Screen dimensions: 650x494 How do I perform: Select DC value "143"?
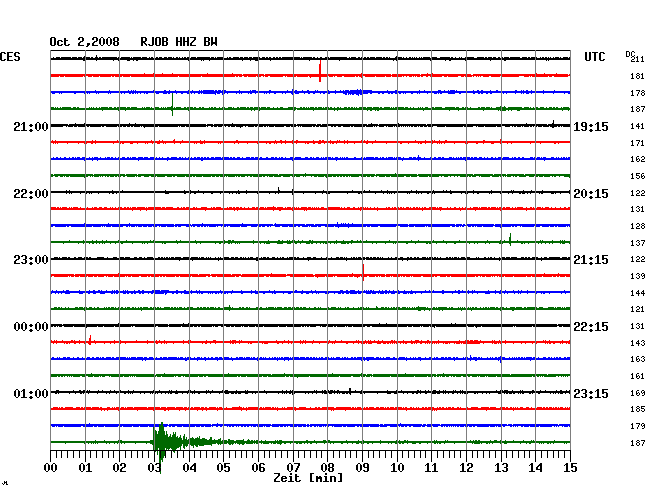coord(638,343)
